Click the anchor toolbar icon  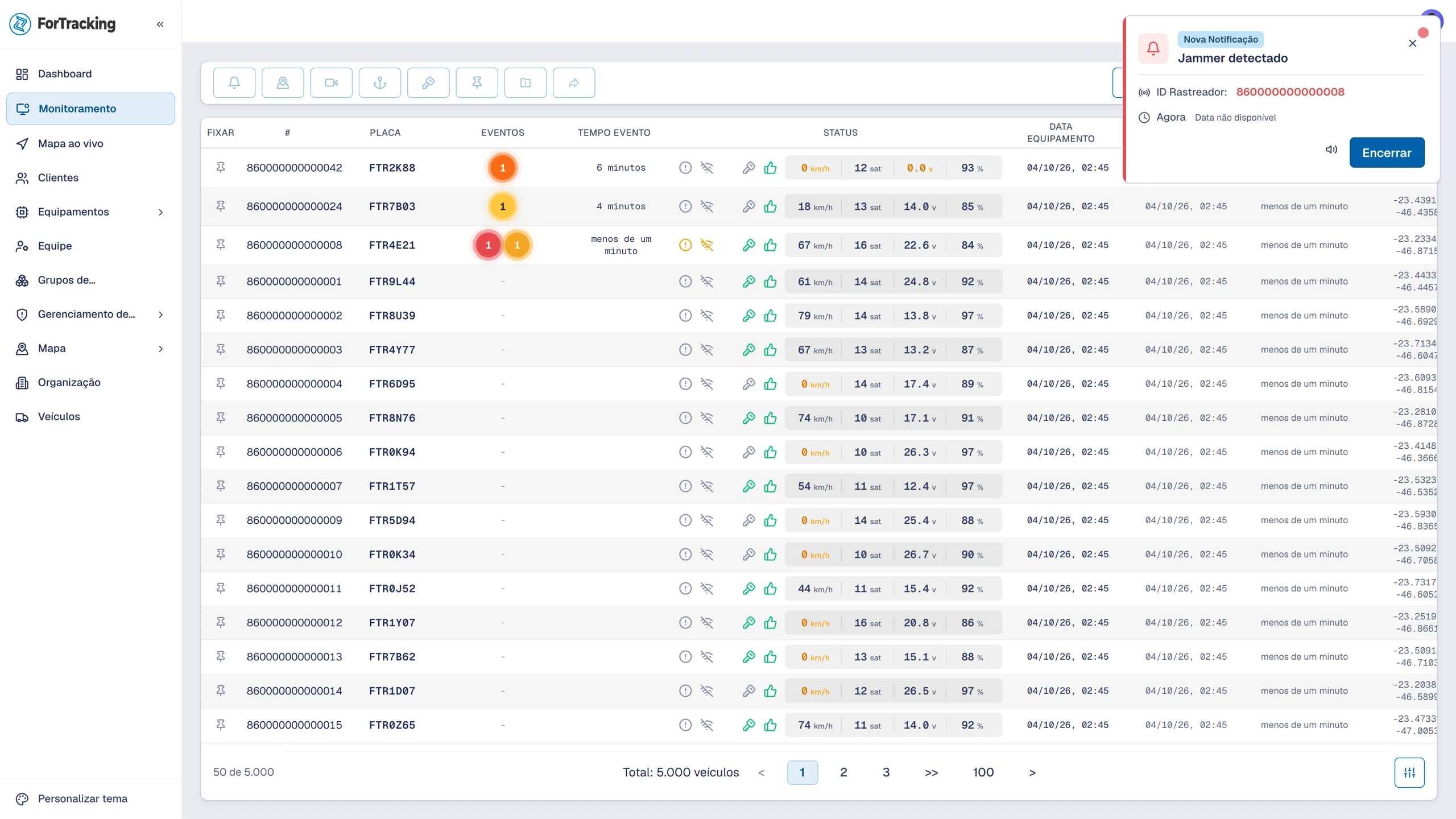[380, 83]
